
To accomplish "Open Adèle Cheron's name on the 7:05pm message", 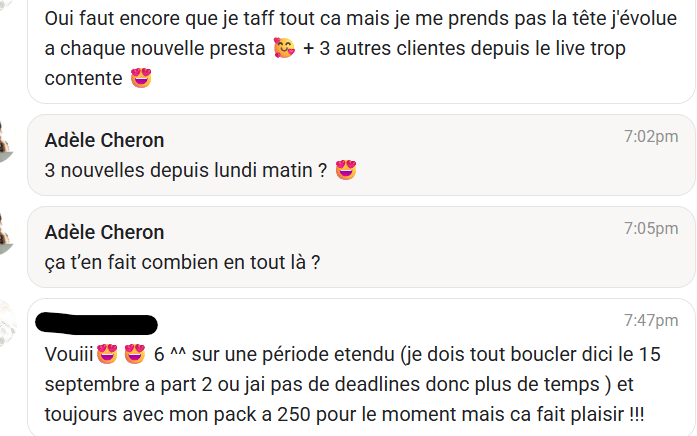I will [104, 232].
